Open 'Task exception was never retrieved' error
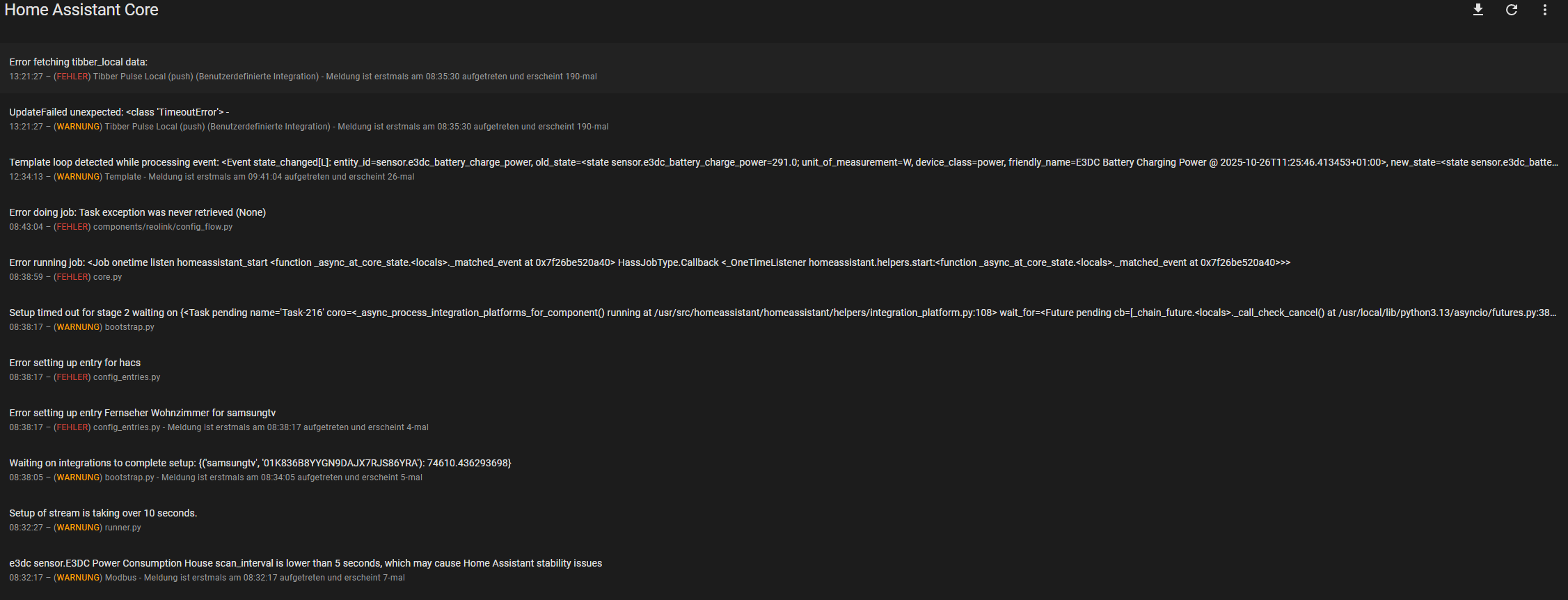The width and height of the screenshot is (1568, 600). click(137, 212)
